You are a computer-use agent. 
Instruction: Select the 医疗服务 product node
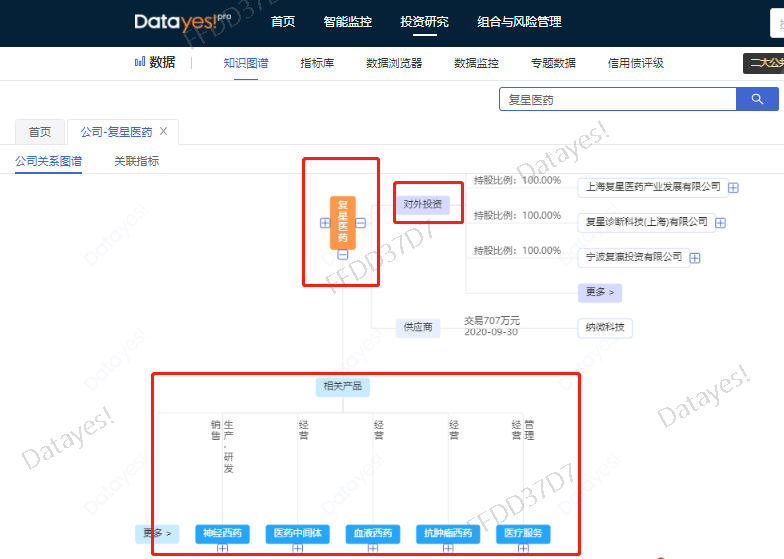point(524,534)
